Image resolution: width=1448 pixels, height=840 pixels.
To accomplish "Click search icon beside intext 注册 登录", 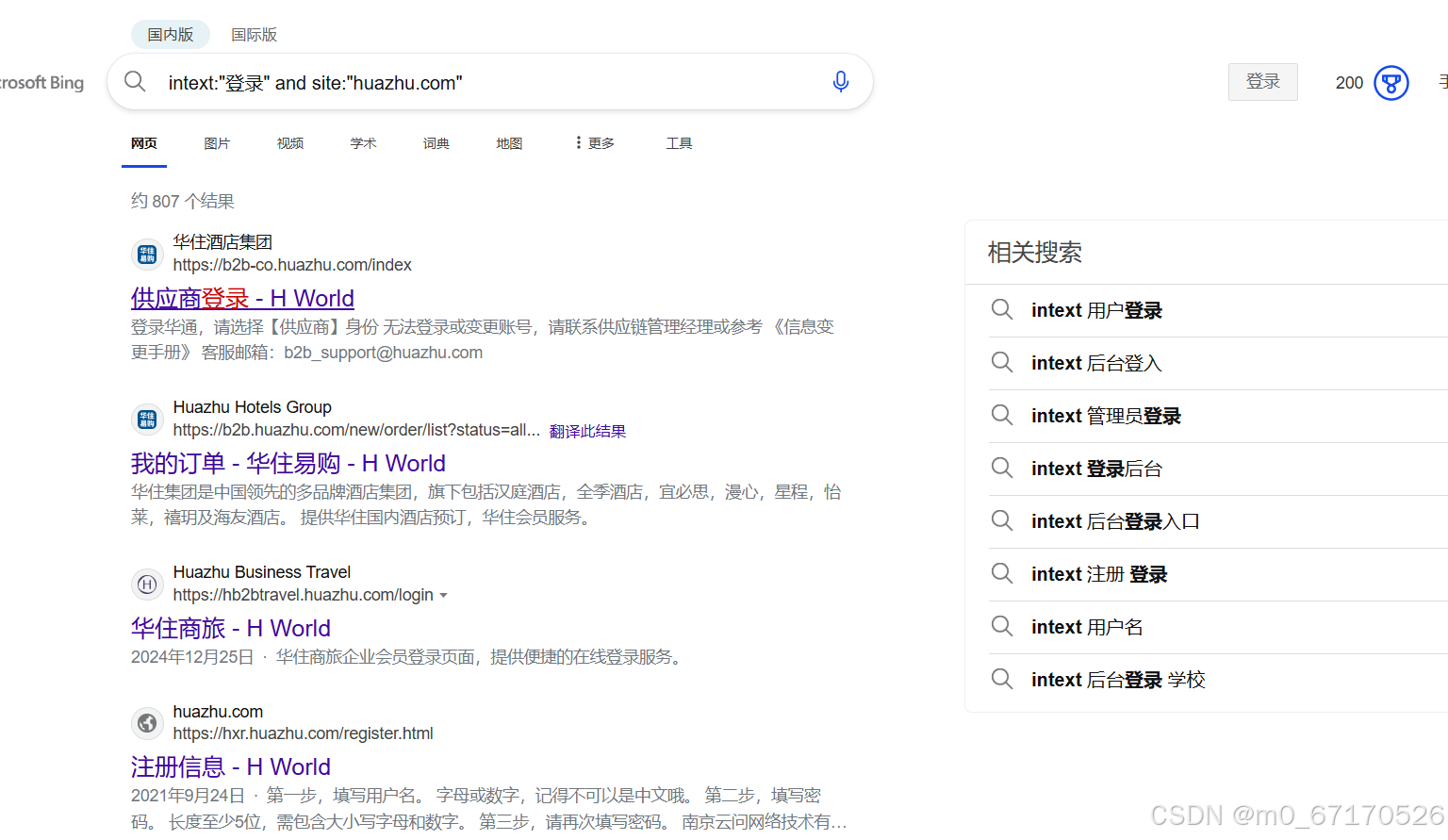I will tap(1002, 574).
